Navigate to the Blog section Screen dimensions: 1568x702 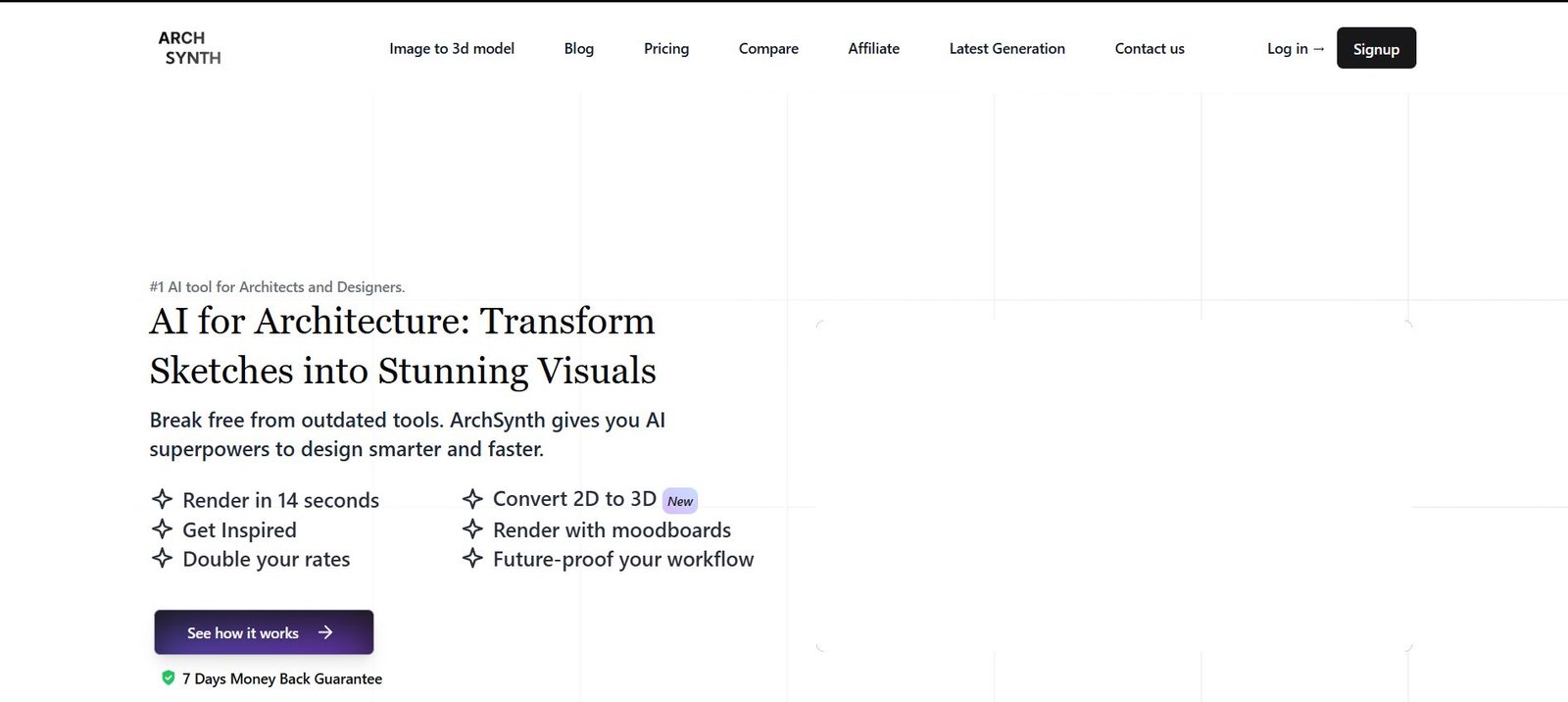578,48
